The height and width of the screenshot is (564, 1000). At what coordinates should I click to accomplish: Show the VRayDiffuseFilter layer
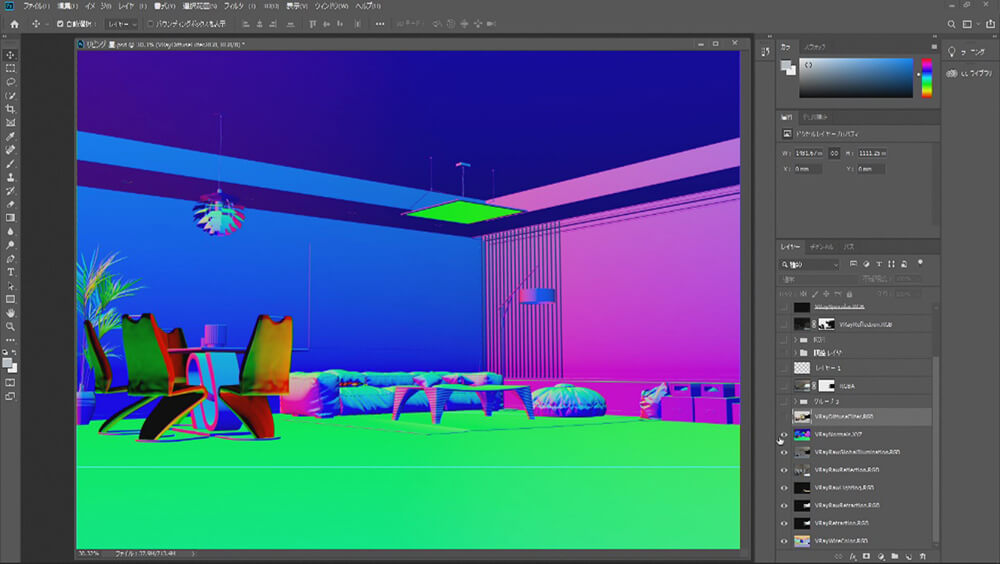(784, 417)
